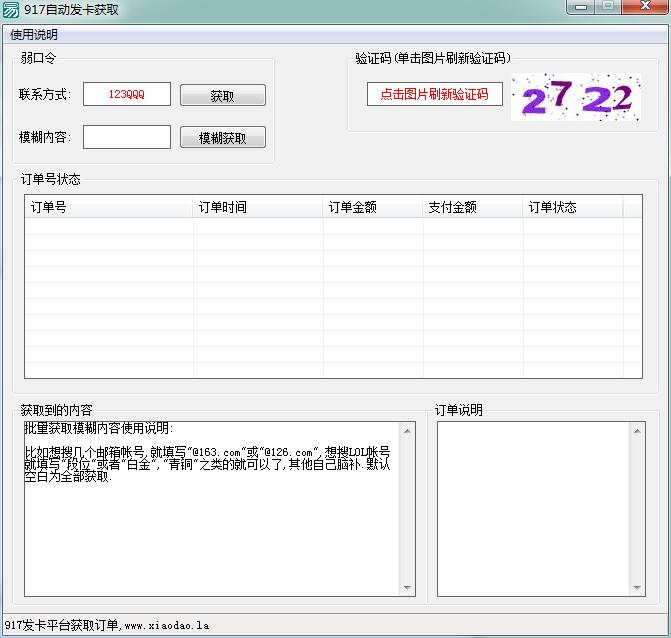Focus the 联系方式 input field
Viewport: 671px width, 638px height.
(127, 94)
